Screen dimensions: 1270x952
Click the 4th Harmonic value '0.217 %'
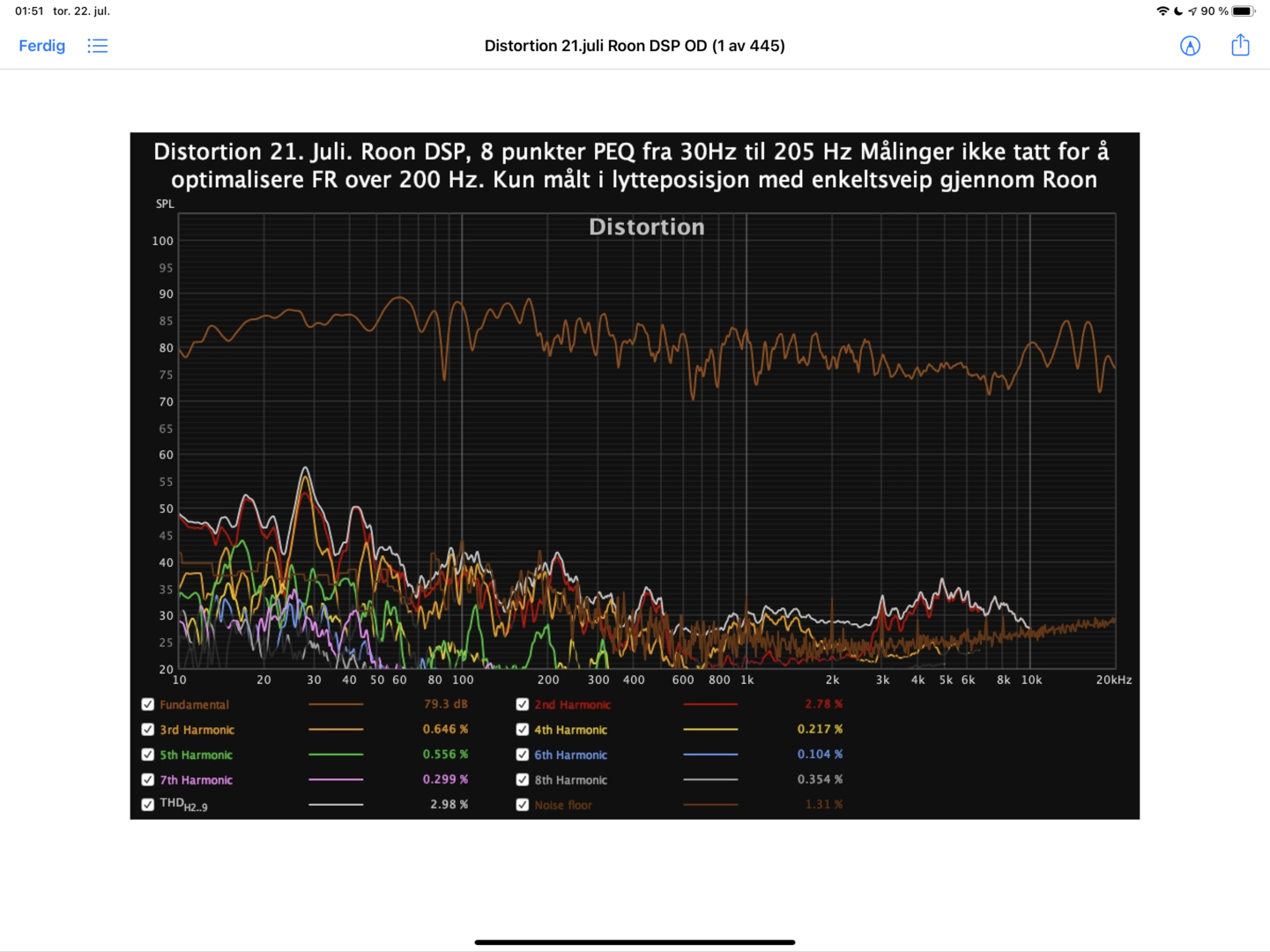click(x=820, y=730)
